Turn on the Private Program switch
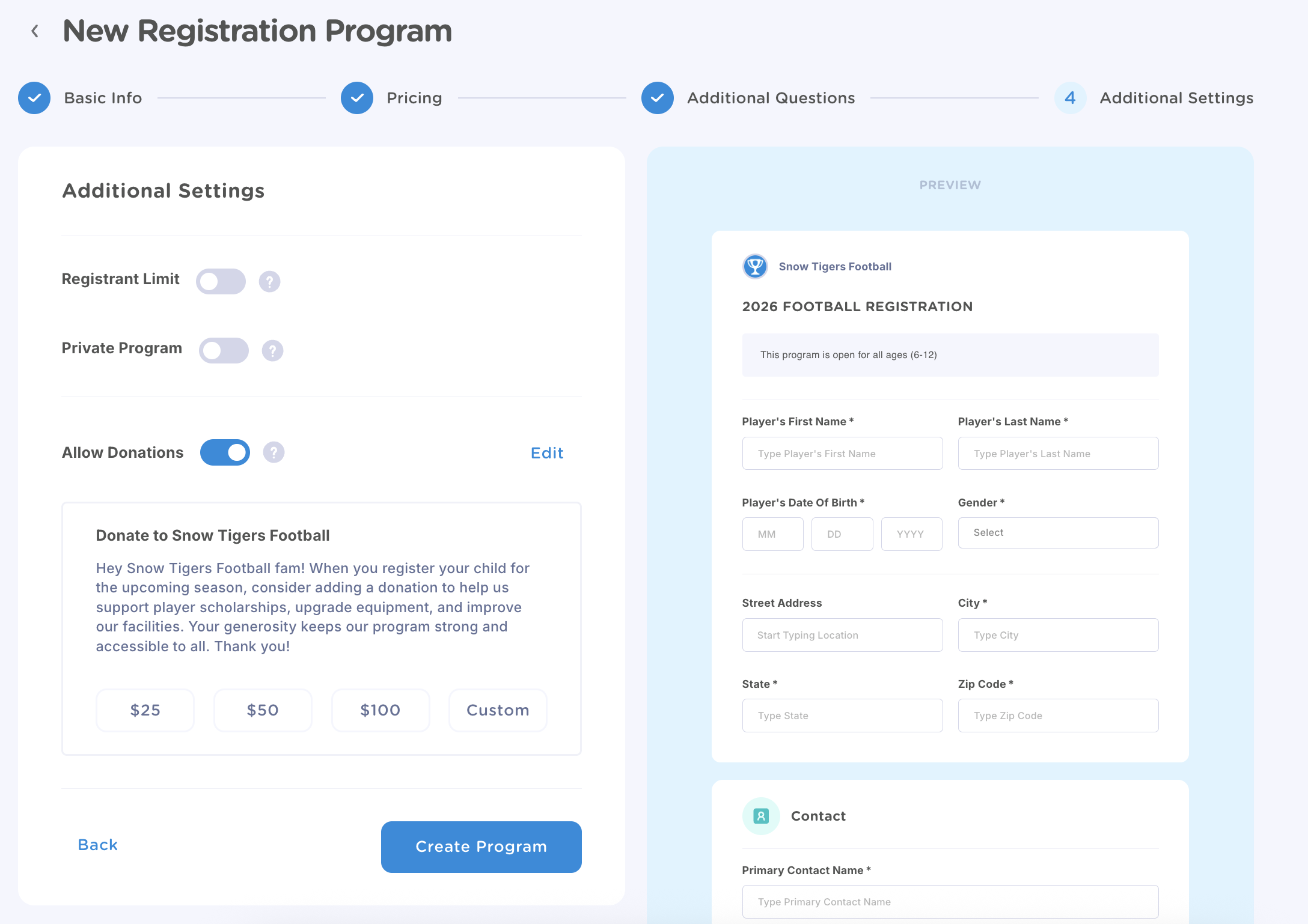Screen dimensions: 1308x924 (224, 350)
